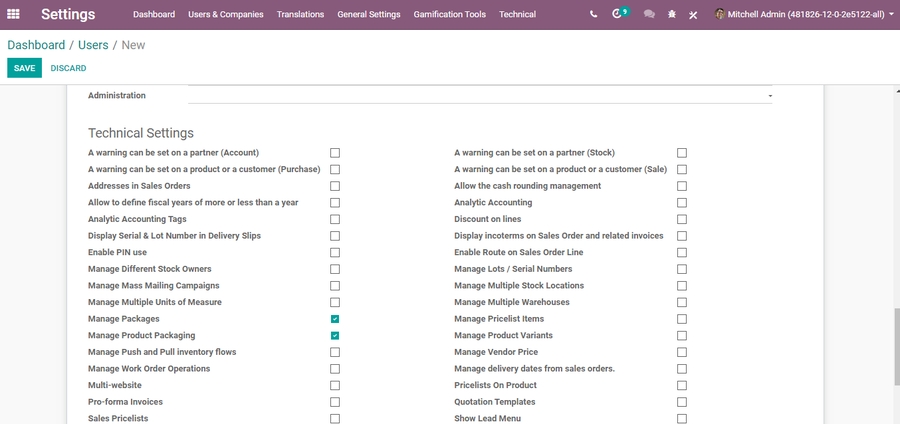The image size is (900, 424).
Task: Check the Discount on lines box
Action: pyautogui.click(x=682, y=219)
